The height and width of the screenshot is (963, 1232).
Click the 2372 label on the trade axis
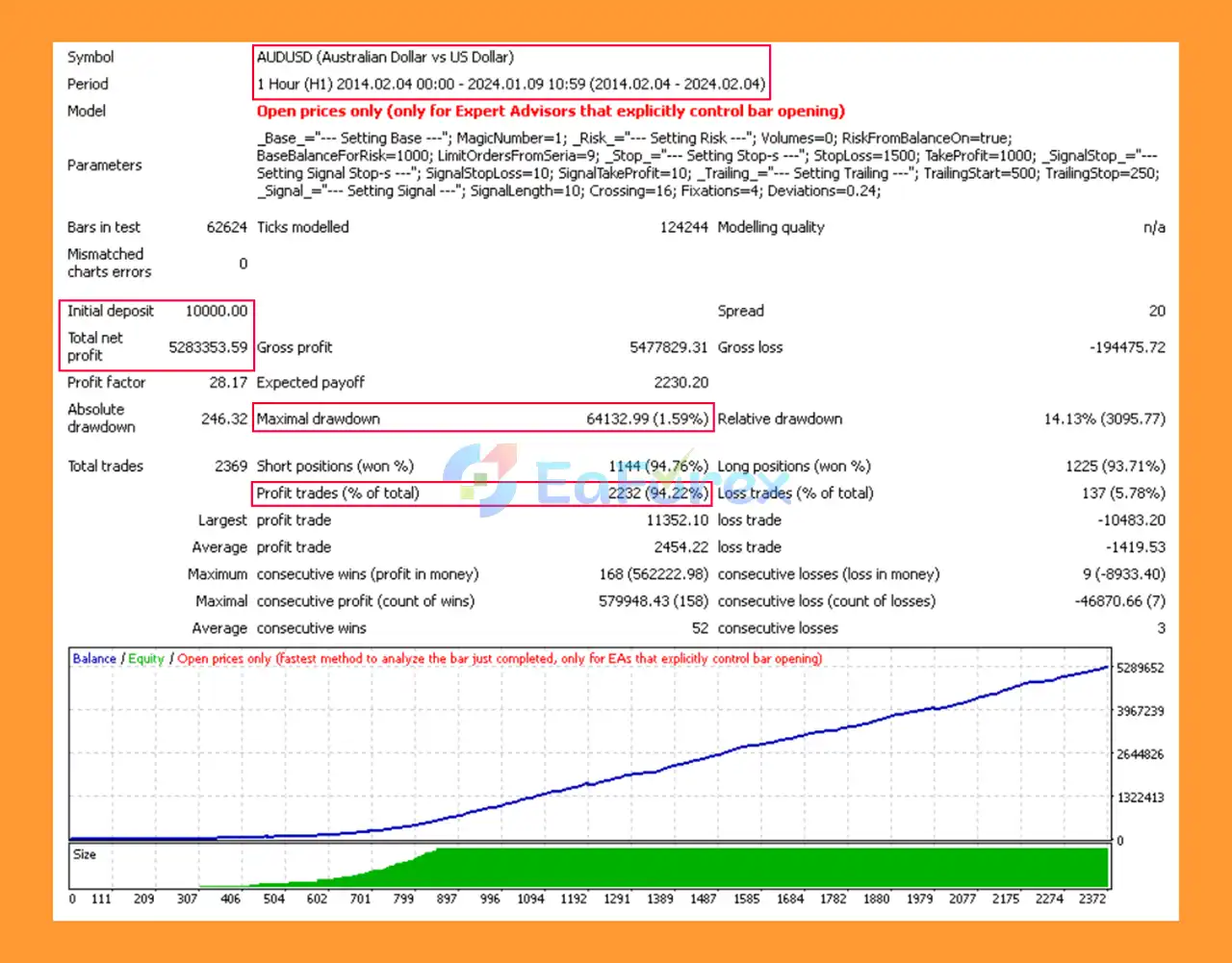[1092, 898]
